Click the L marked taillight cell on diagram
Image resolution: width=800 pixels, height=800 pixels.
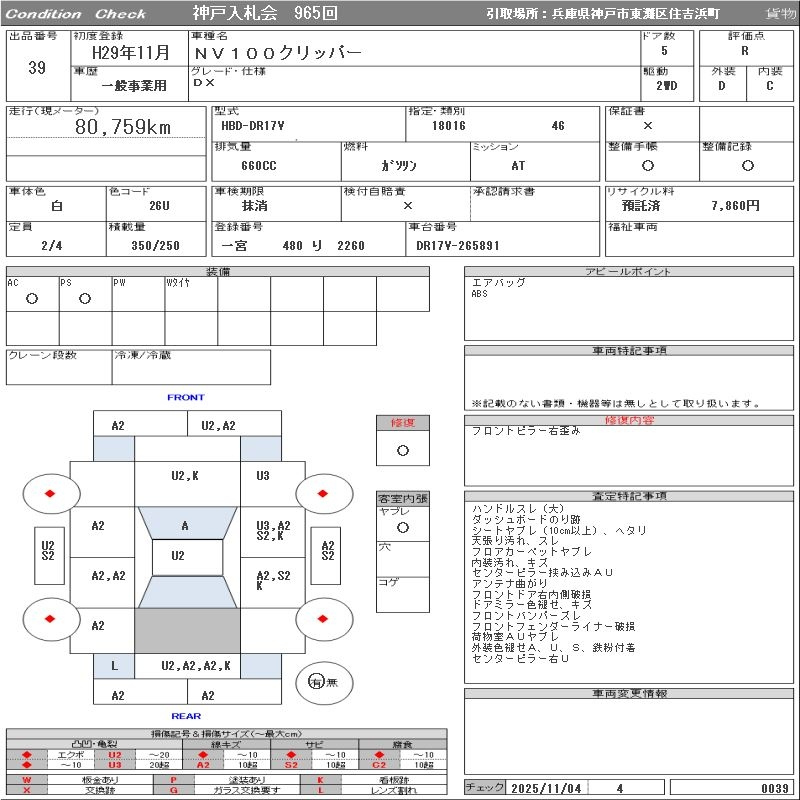[x=114, y=665]
